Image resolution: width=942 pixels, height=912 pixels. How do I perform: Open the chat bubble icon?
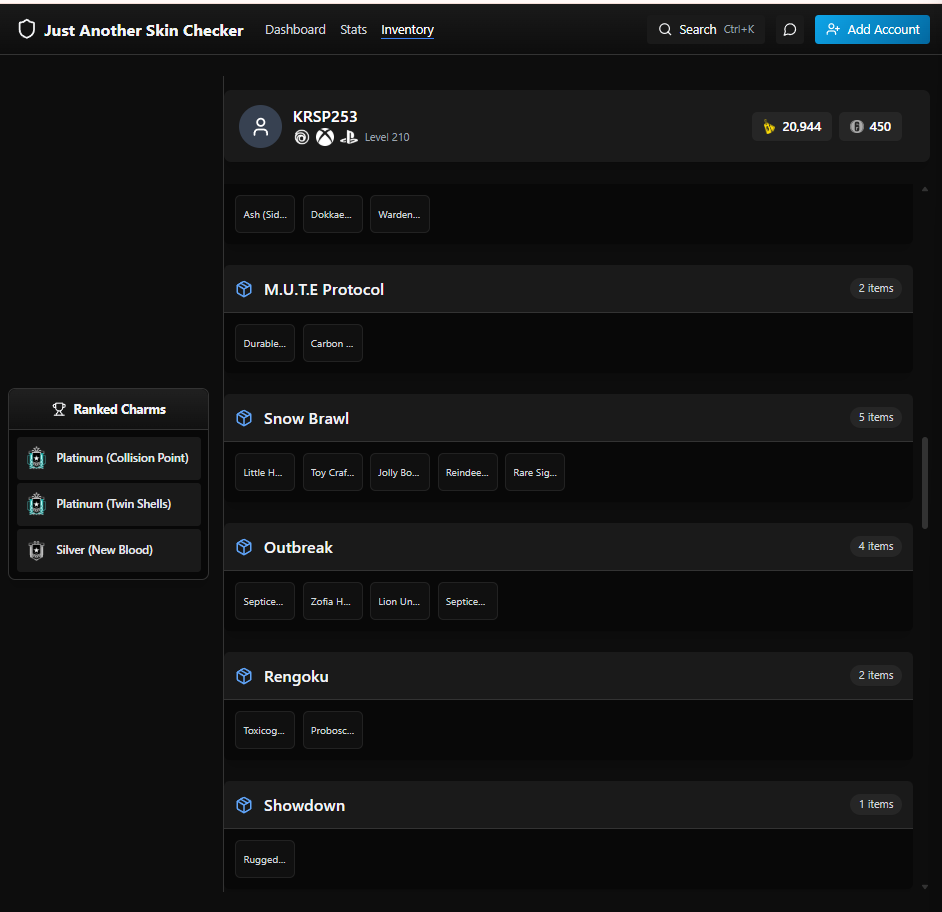(x=790, y=29)
